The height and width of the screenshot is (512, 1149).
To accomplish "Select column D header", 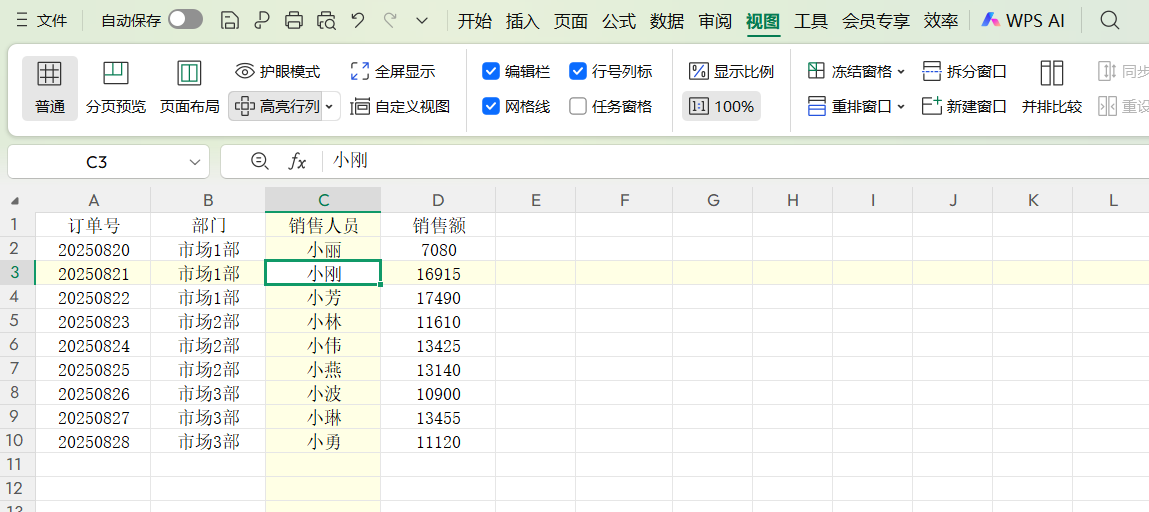I will (x=438, y=200).
